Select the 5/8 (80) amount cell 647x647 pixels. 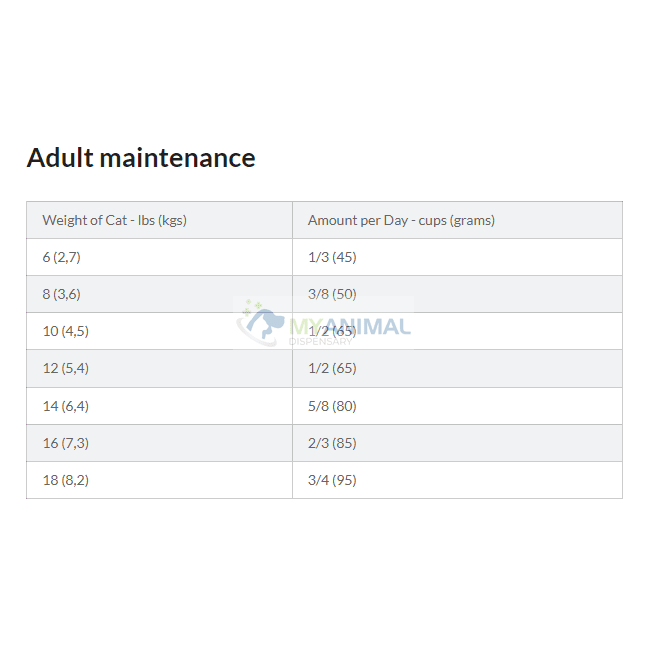pos(332,406)
